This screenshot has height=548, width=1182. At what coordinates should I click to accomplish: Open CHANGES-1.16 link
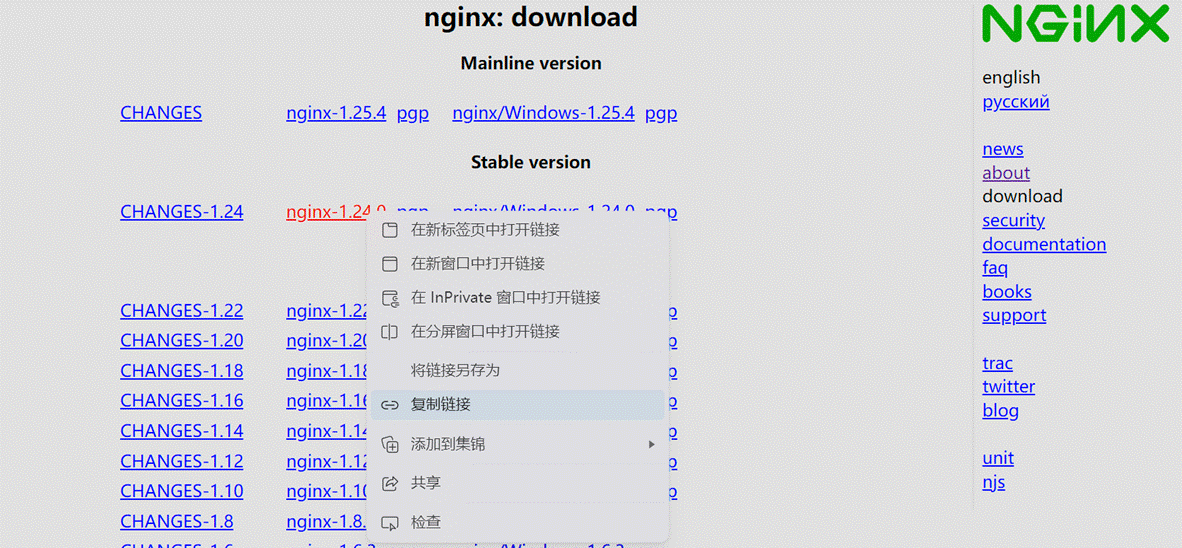point(182,401)
